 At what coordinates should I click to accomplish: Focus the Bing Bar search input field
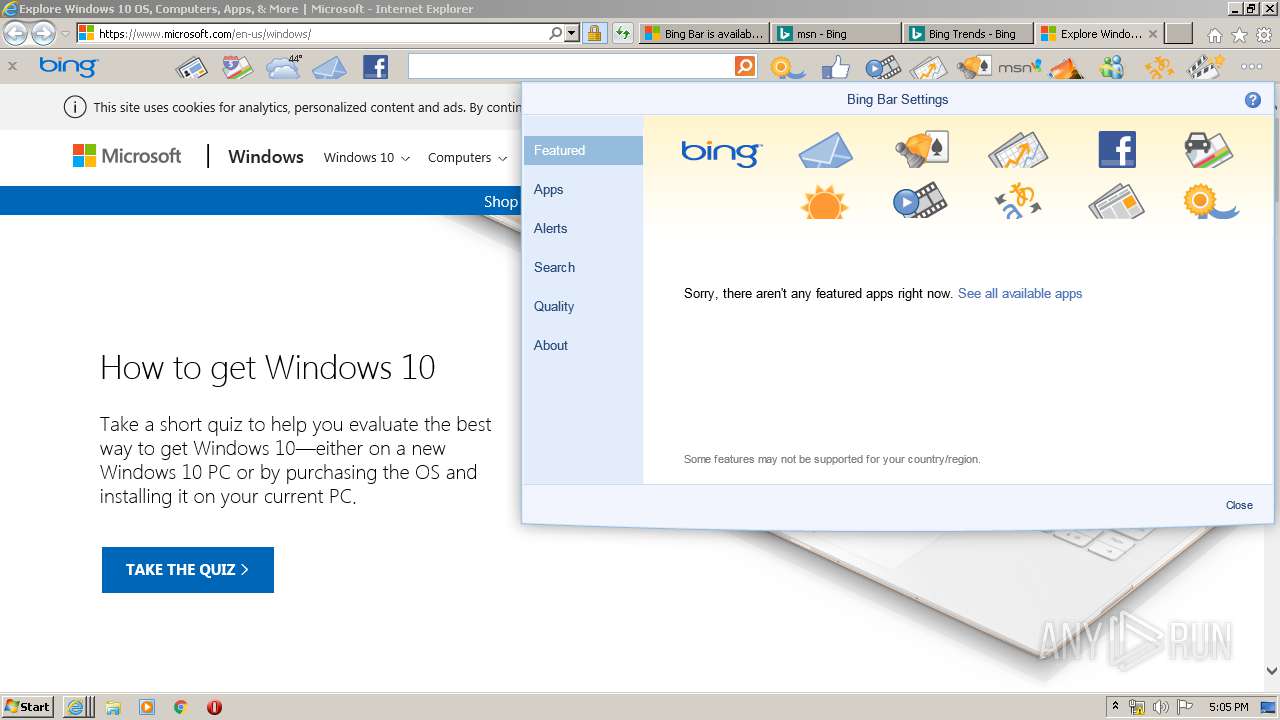pos(571,67)
